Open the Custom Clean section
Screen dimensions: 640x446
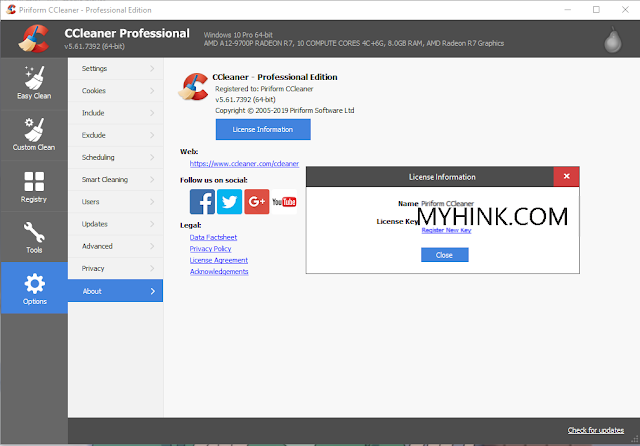point(34,135)
